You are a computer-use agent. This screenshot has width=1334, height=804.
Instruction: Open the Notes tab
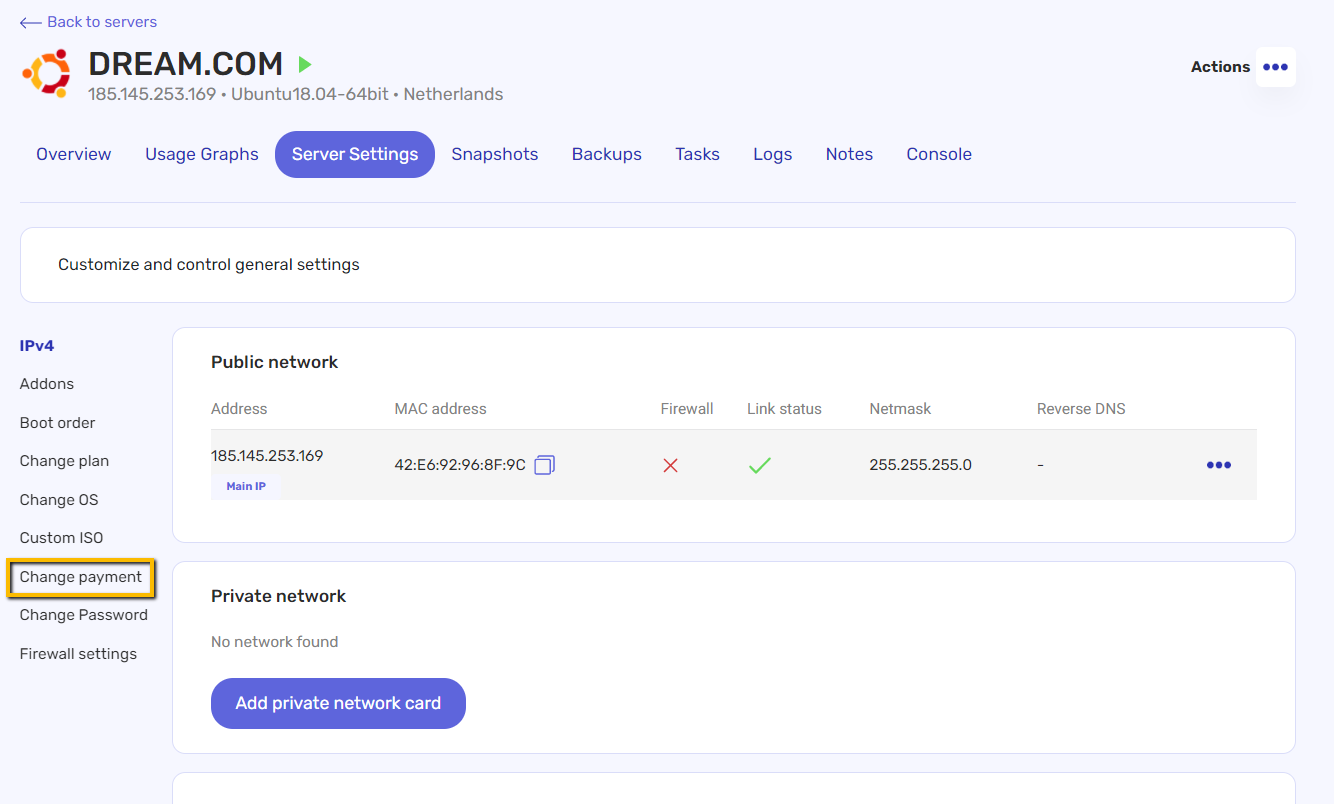point(849,154)
